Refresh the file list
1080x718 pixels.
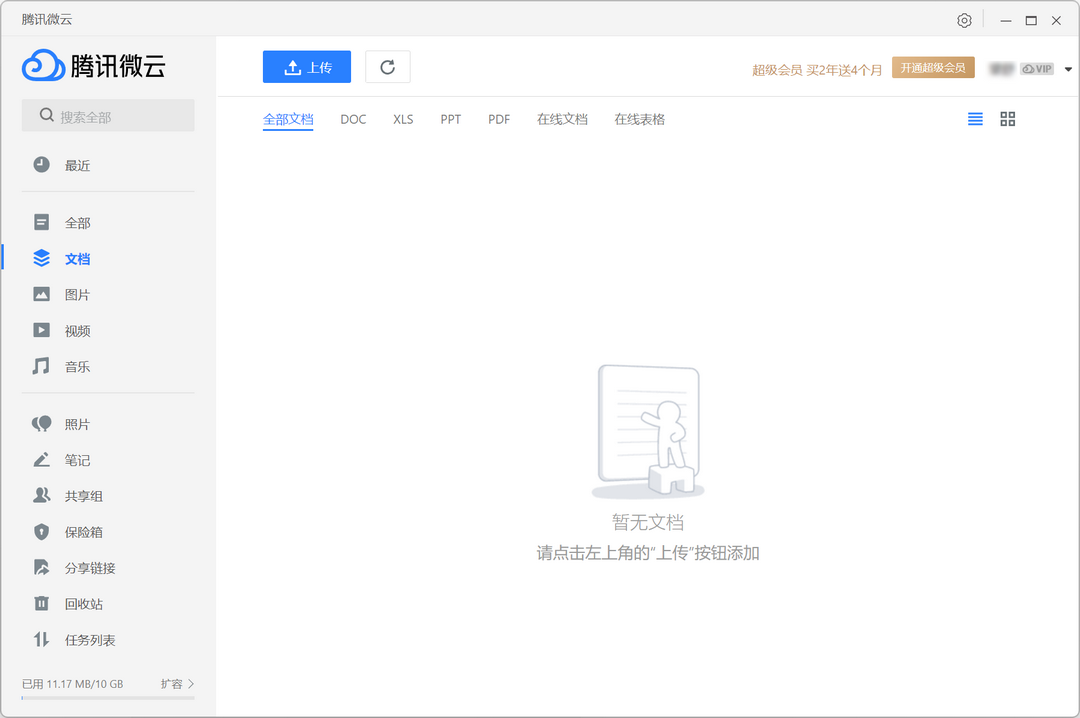click(388, 66)
